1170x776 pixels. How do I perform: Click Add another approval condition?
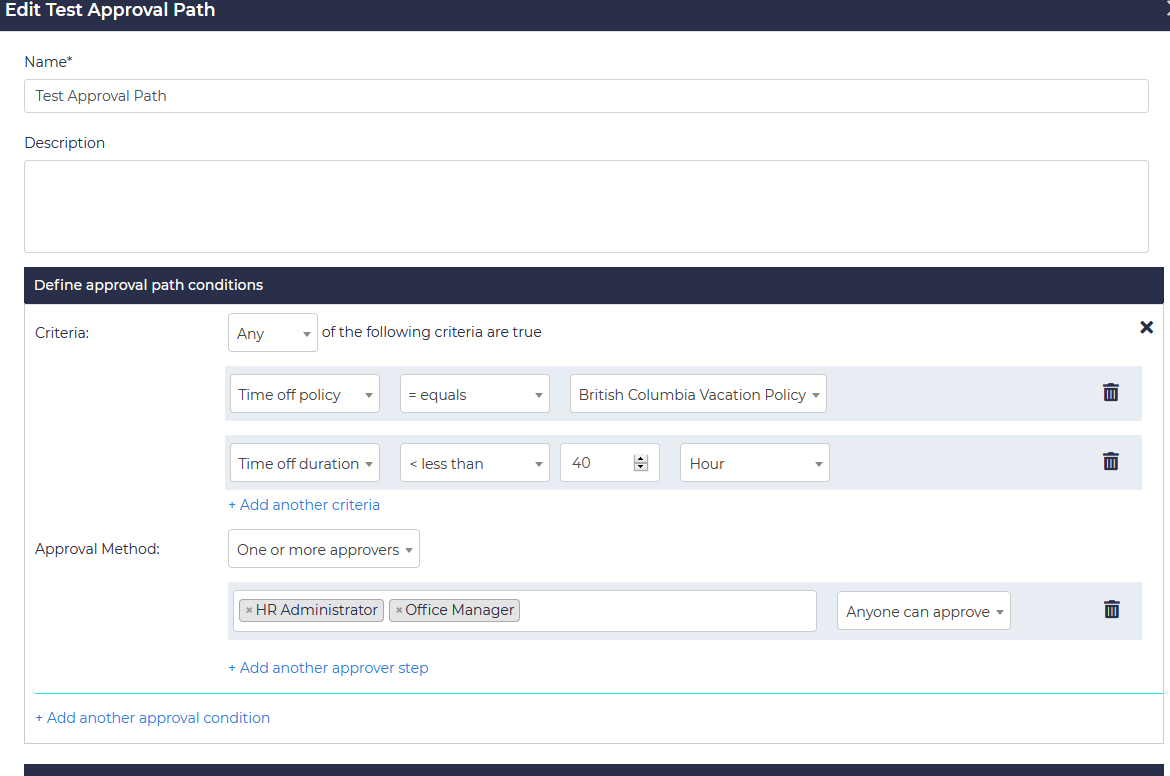coord(152,717)
